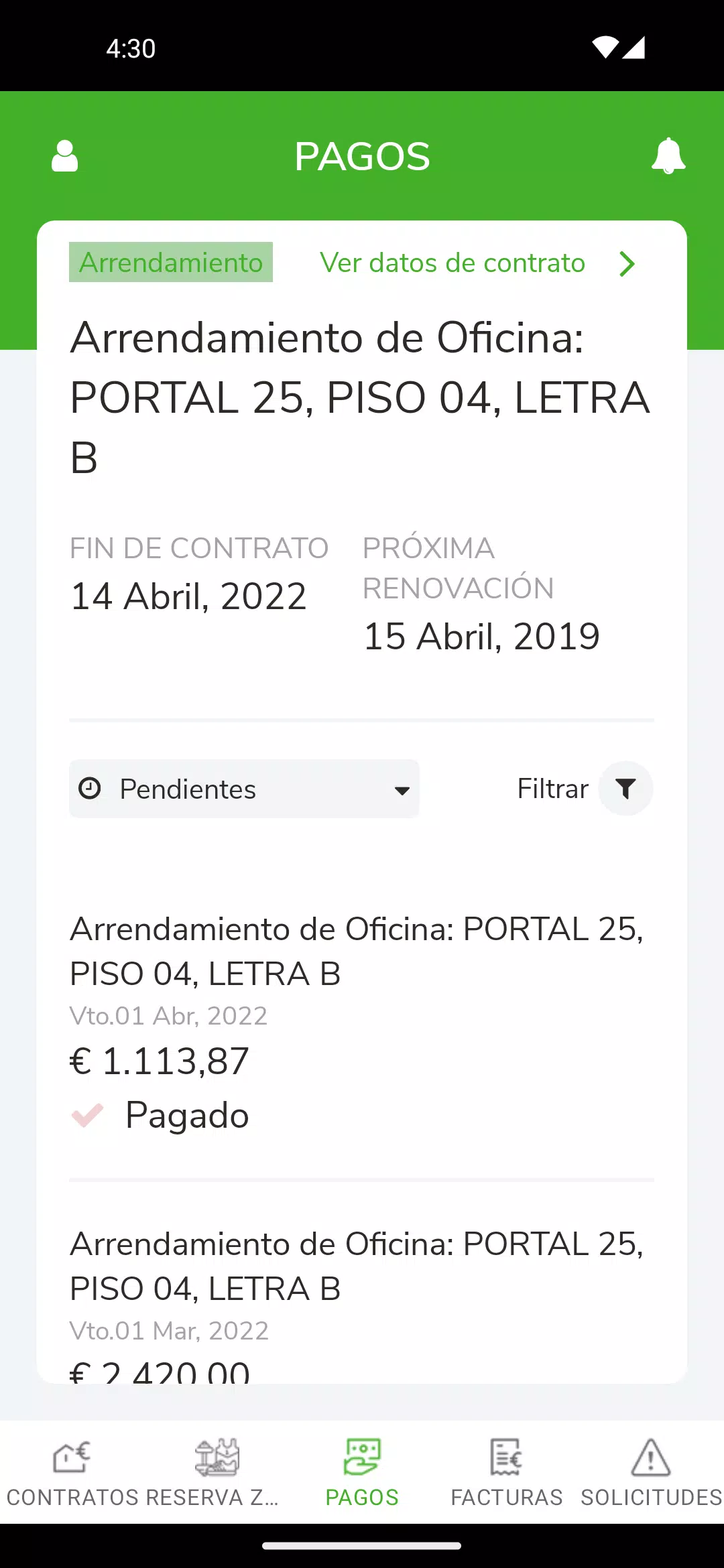Screen dimensions: 724x1568
Task: Open the user profile icon
Action: click(x=65, y=156)
